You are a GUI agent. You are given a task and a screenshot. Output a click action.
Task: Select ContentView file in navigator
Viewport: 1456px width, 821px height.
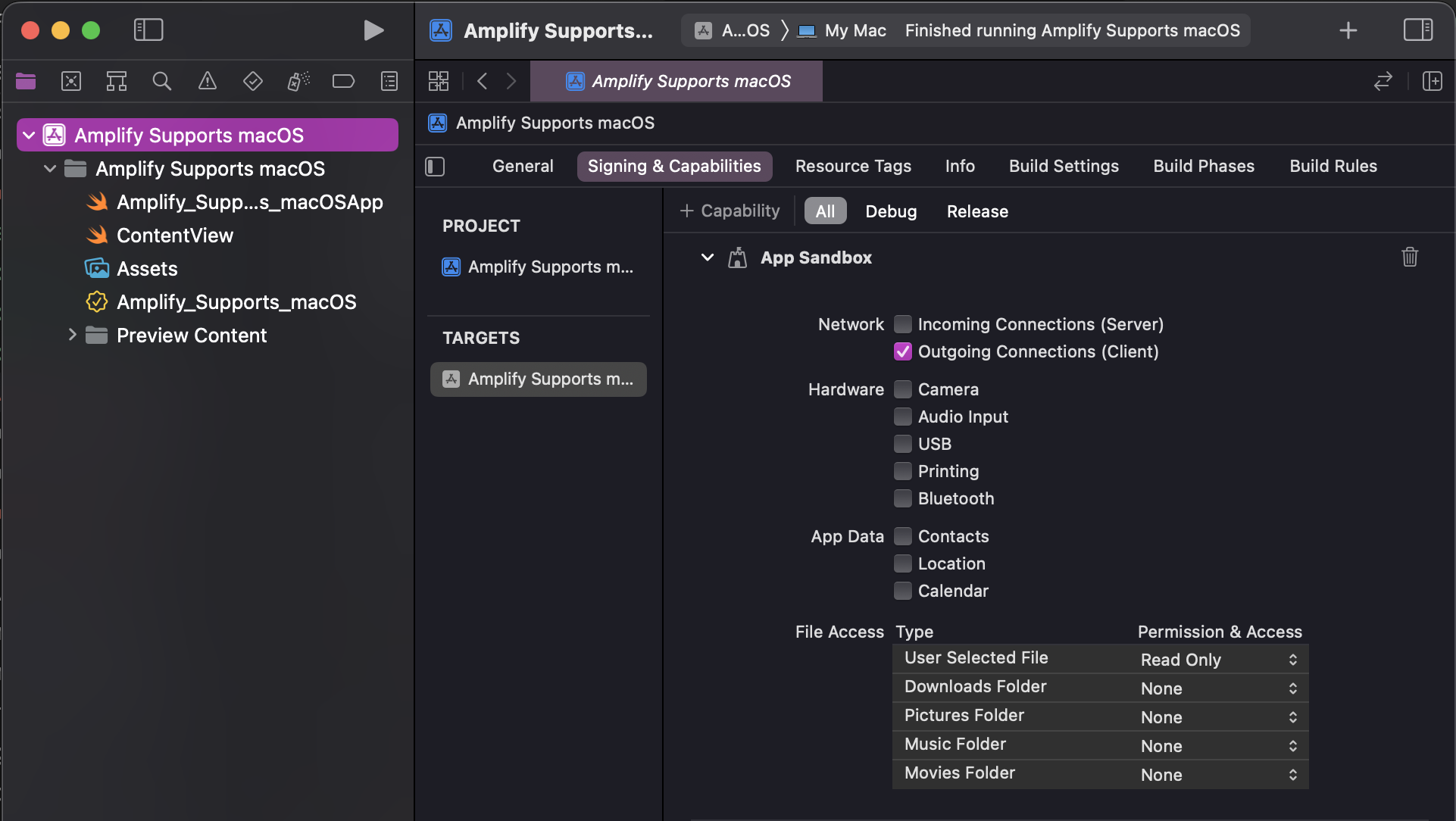[174, 236]
